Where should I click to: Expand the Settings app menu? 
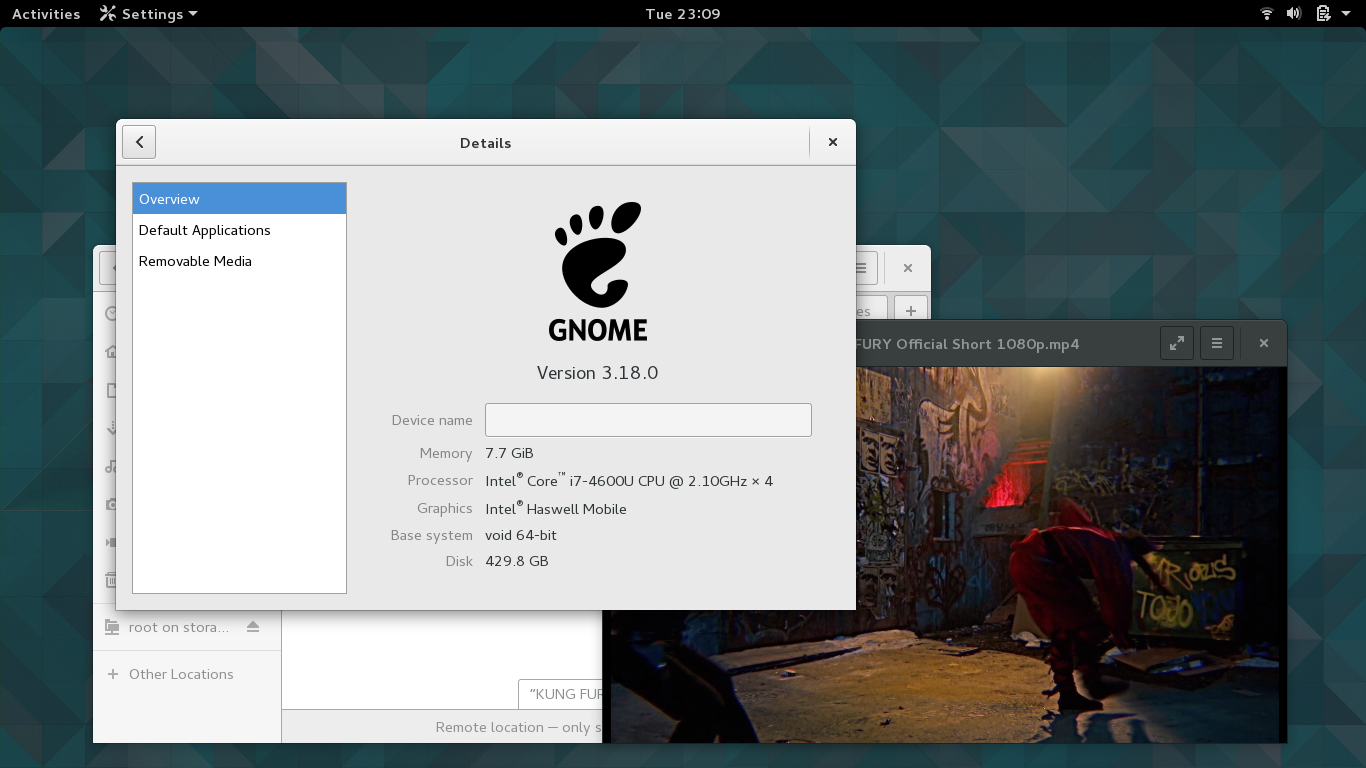(149, 14)
